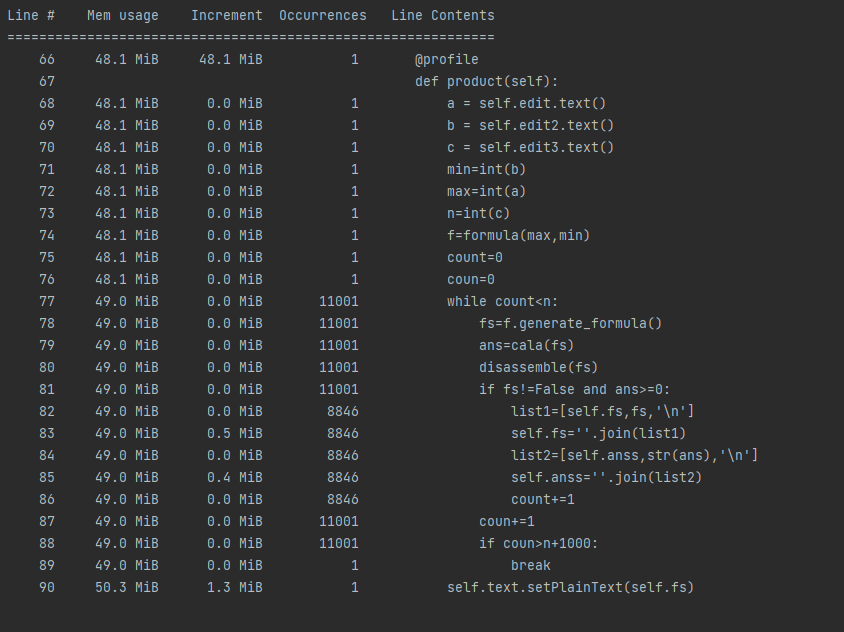844x632 pixels.
Task: Click the "fs=f.generate_formula()" line
Action: click(x=571, y=324)
